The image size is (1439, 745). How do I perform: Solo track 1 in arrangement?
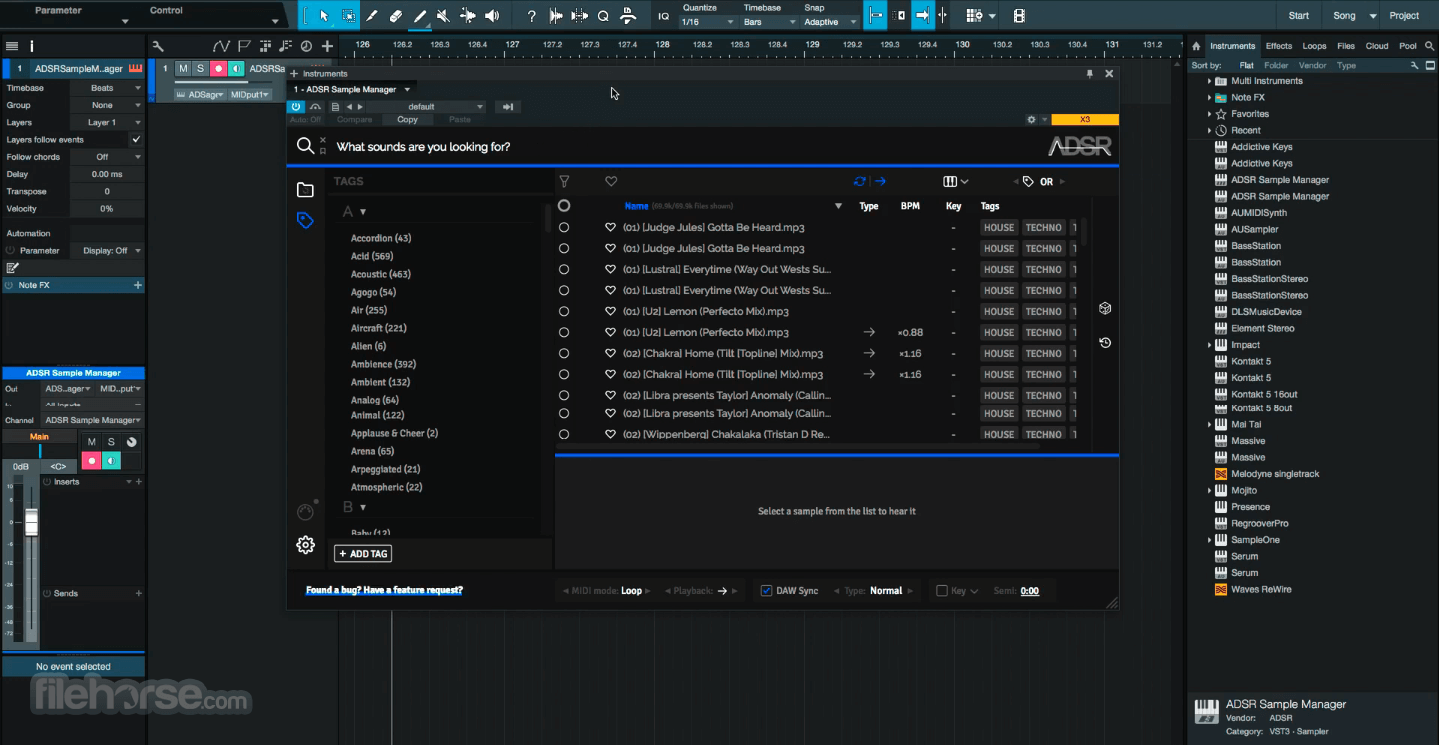pyautogui.click(x=200, y=69)
